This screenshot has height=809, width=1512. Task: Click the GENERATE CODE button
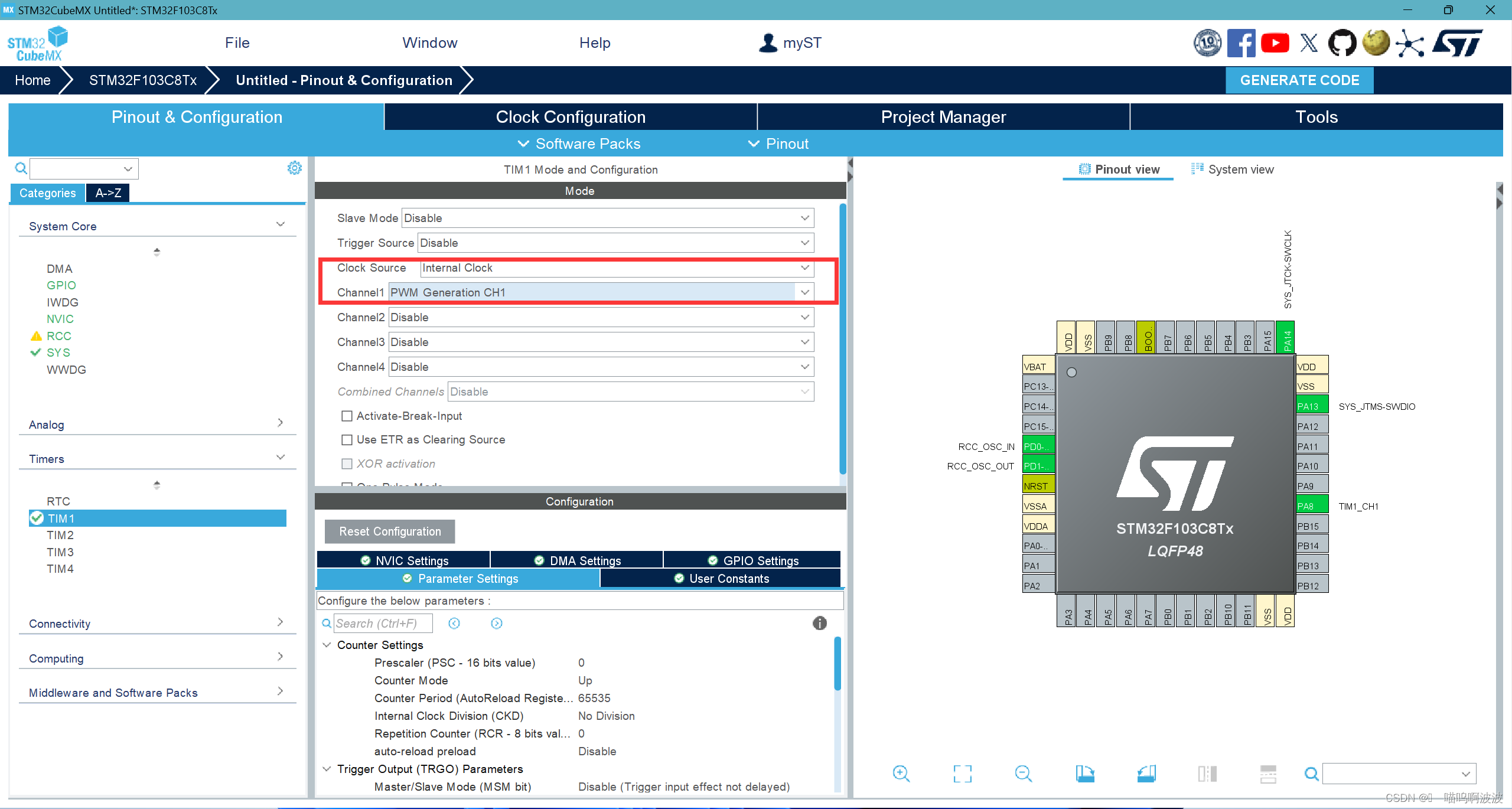pos(1299,80)
